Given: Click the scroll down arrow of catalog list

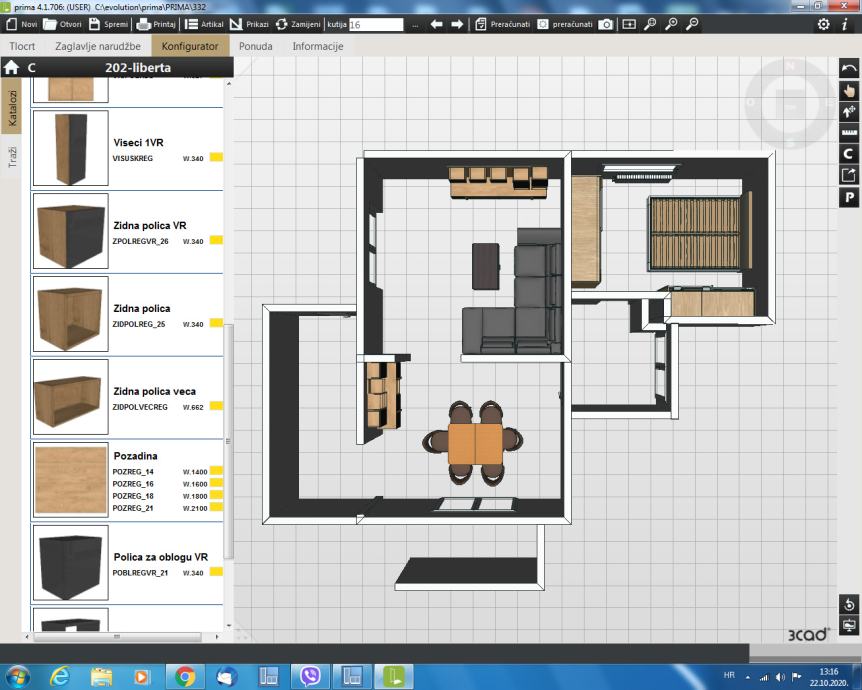Looking at the screenshot, I should (229, 626).
